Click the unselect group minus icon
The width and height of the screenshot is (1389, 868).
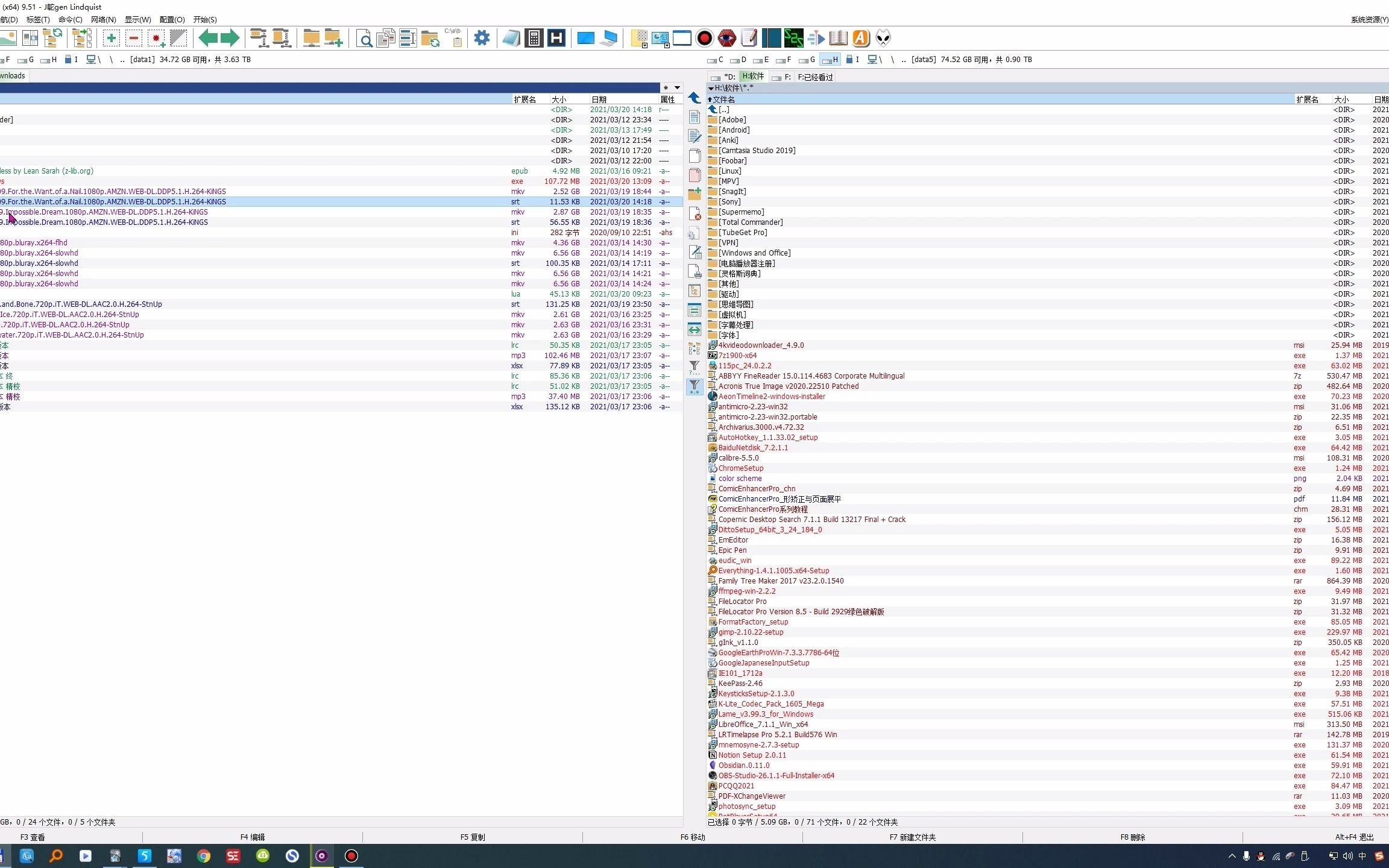pos(134,38)
